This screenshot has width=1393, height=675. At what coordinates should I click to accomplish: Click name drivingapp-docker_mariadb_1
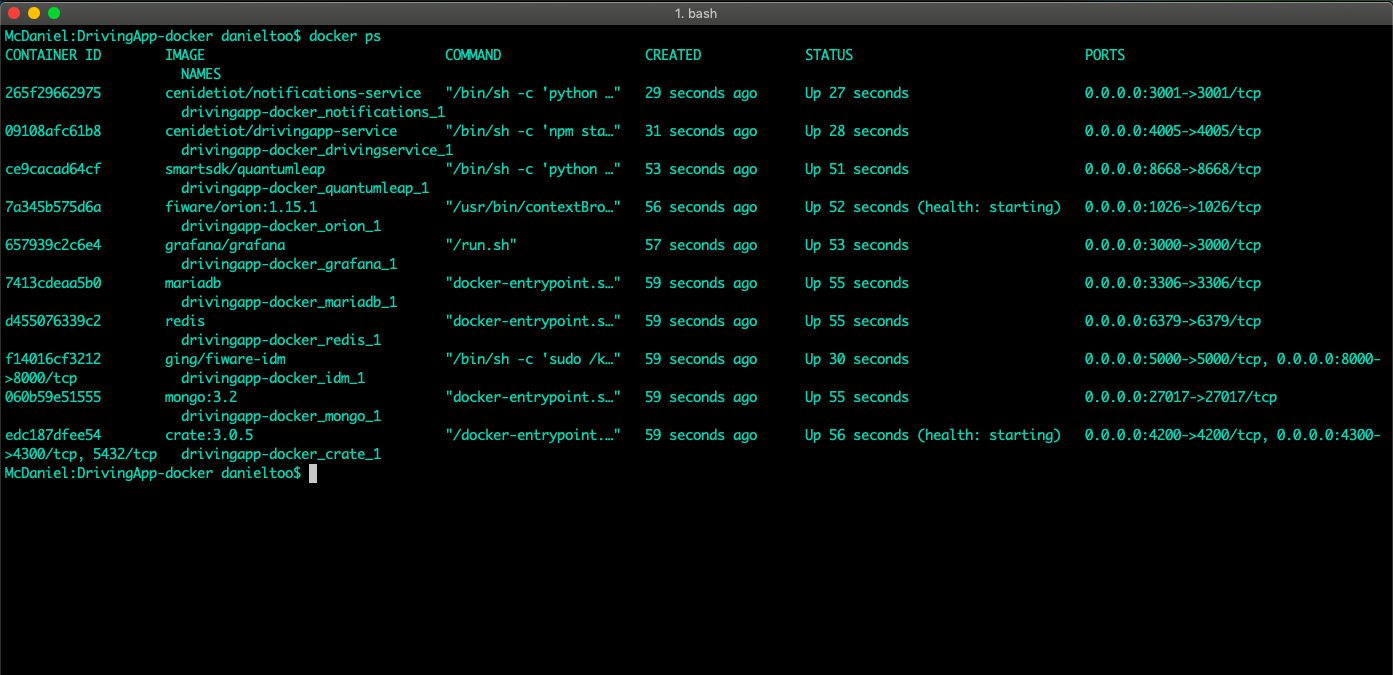click(289, 302)
